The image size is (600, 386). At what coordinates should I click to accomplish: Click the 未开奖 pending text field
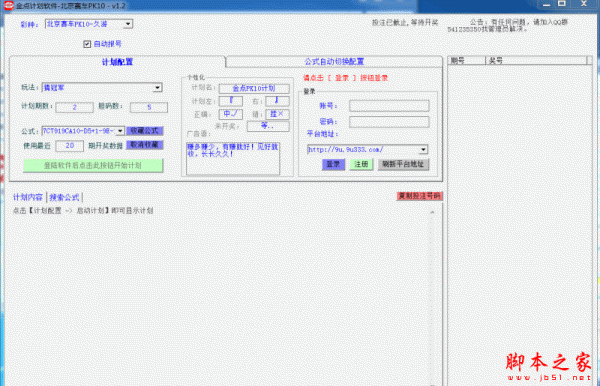point(268,126)
